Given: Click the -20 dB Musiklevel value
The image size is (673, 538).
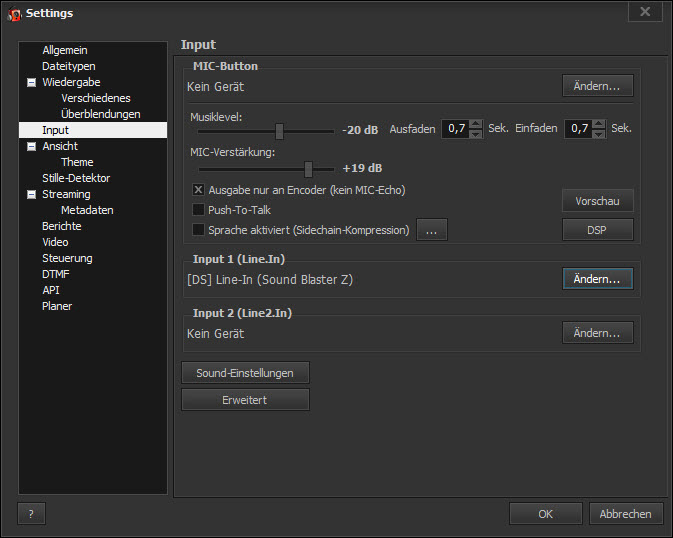Looking at the screenshot, I should pos(360,130).
